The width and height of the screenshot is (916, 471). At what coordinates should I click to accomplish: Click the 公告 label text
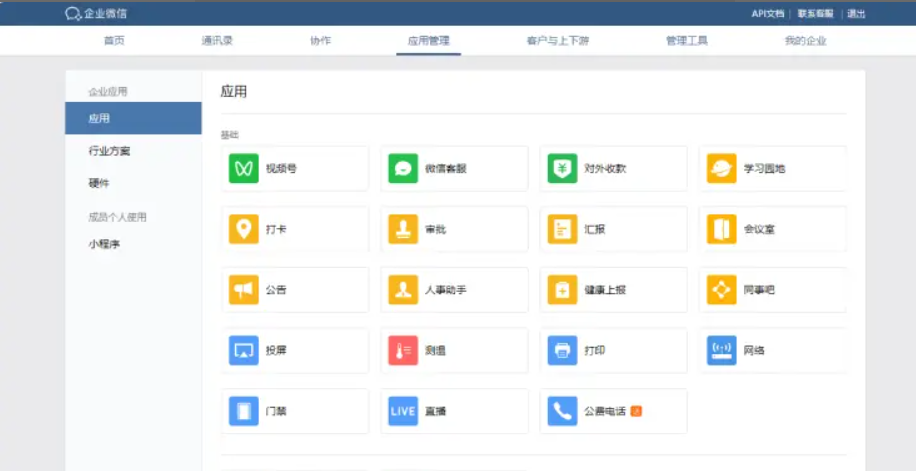(276, 290)
